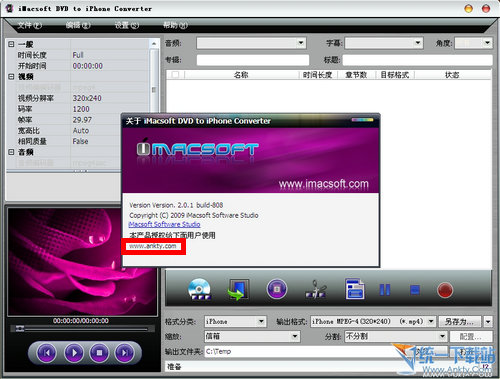Open the 角度 angle dropdown

pyautogui.click(x=487, y=43)
